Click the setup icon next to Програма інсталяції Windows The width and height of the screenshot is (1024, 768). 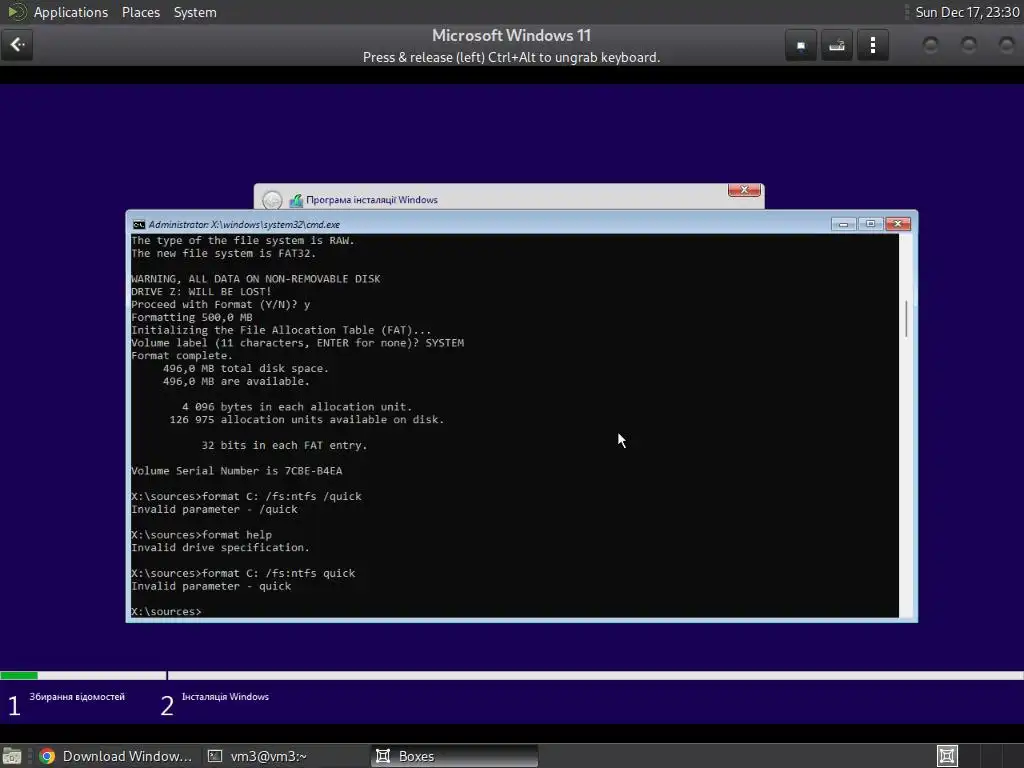pos(296,200)
